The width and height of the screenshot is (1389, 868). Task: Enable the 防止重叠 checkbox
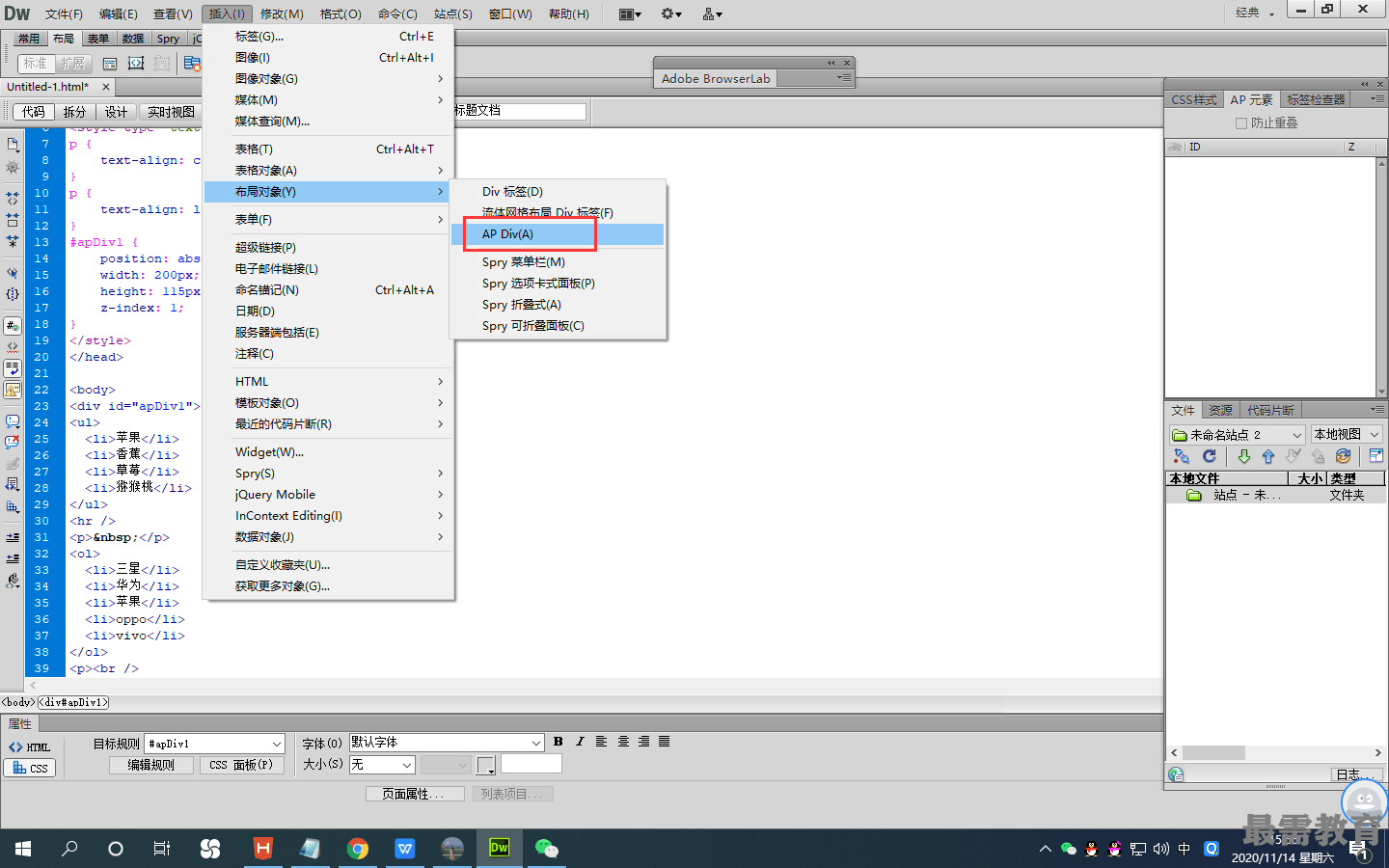coord(1241,123)
